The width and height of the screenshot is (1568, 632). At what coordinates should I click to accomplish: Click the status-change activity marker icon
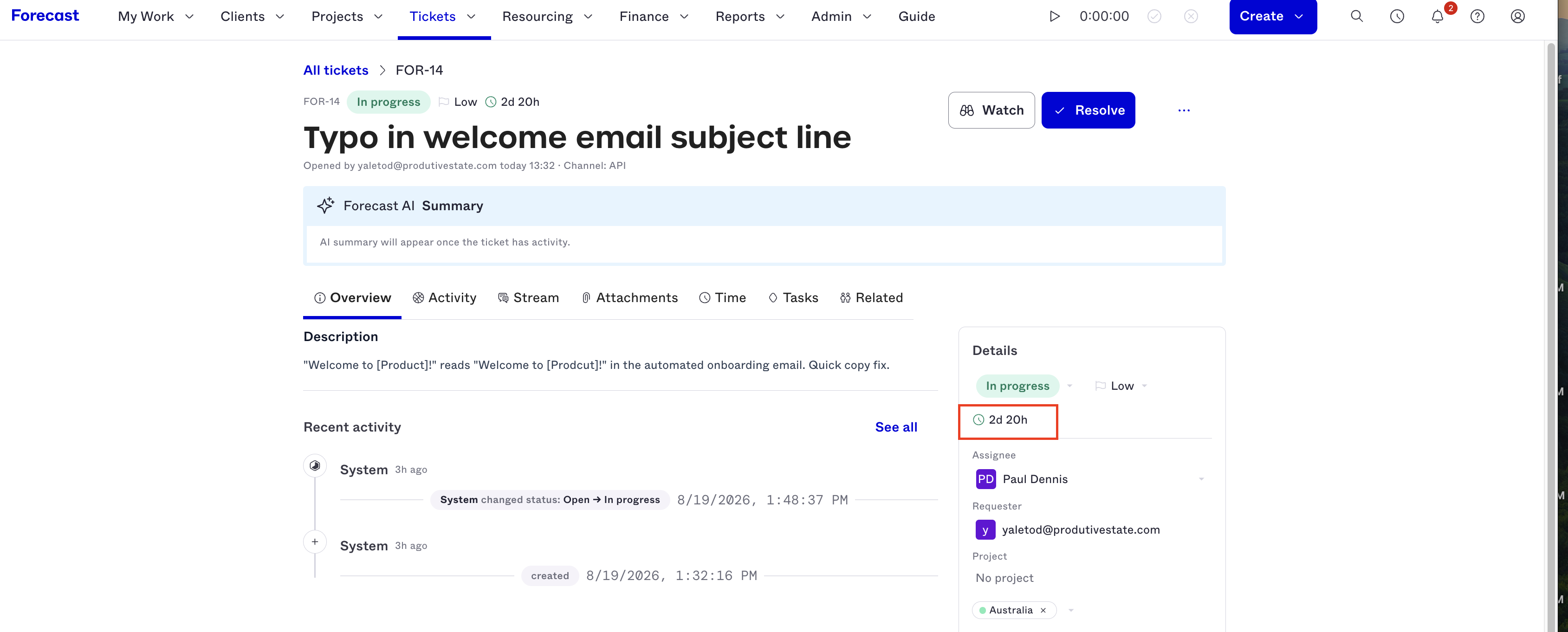tap(315, 466)
